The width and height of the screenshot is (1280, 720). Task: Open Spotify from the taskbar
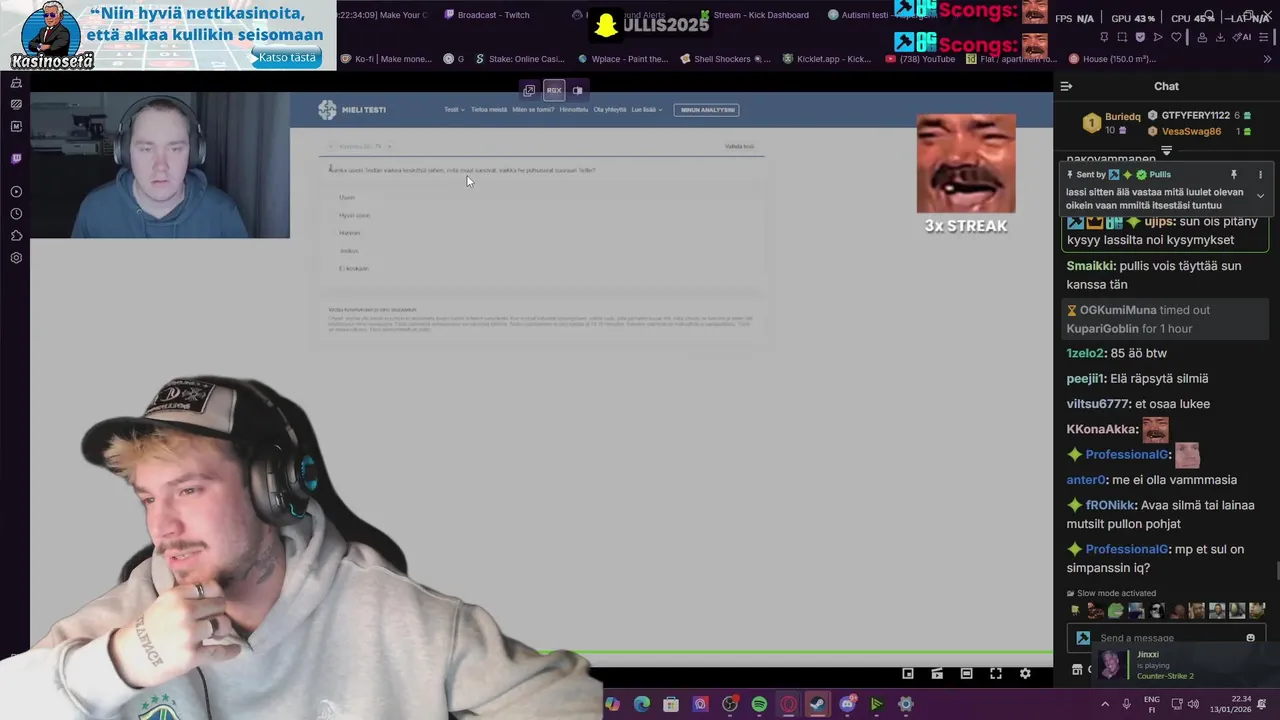[759, 705]
